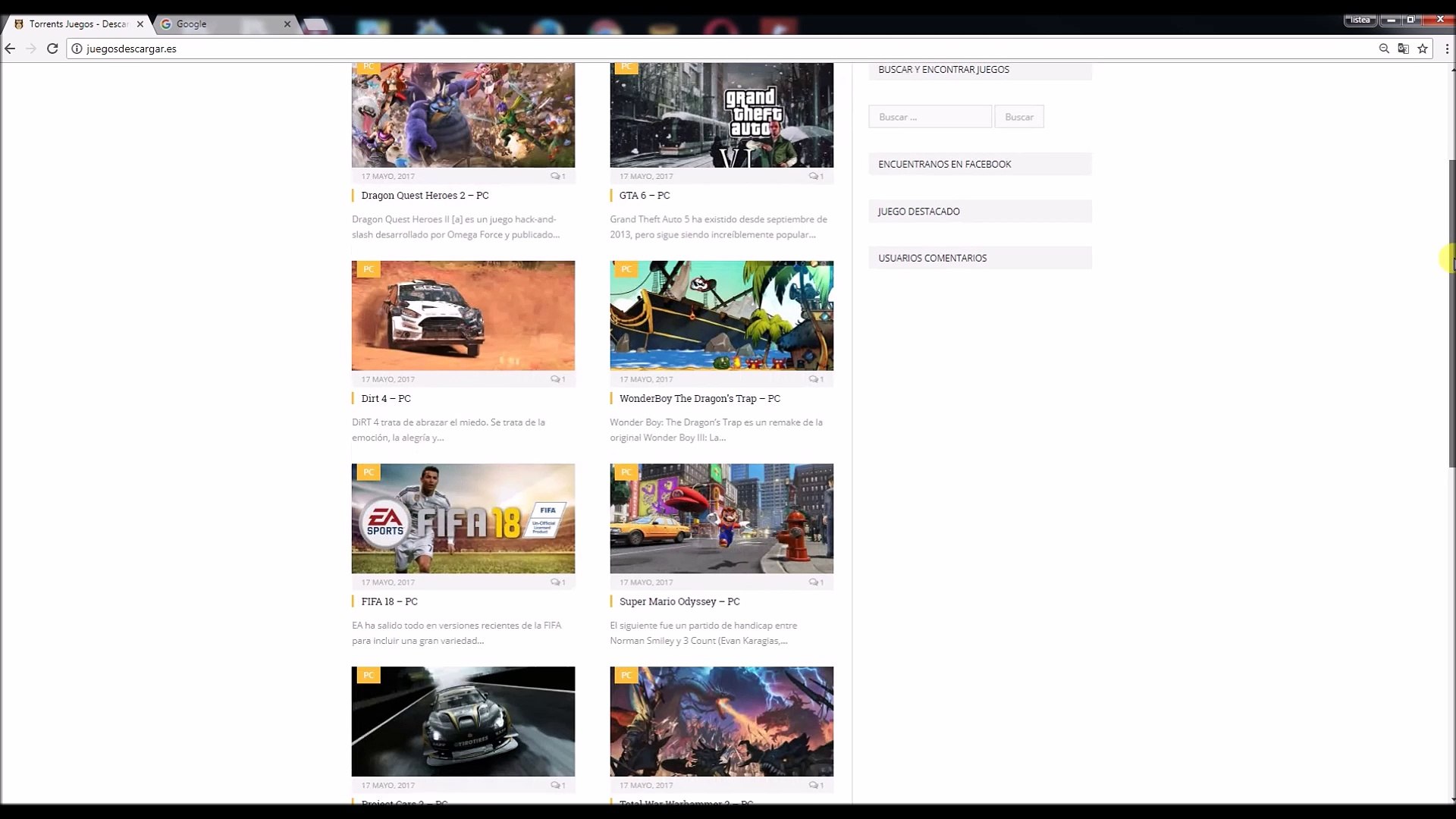Click the JUEGO DESTACADO heading
Image resolution: width=1456 pixels, height=819 pixels.
[x=919, y=212]
